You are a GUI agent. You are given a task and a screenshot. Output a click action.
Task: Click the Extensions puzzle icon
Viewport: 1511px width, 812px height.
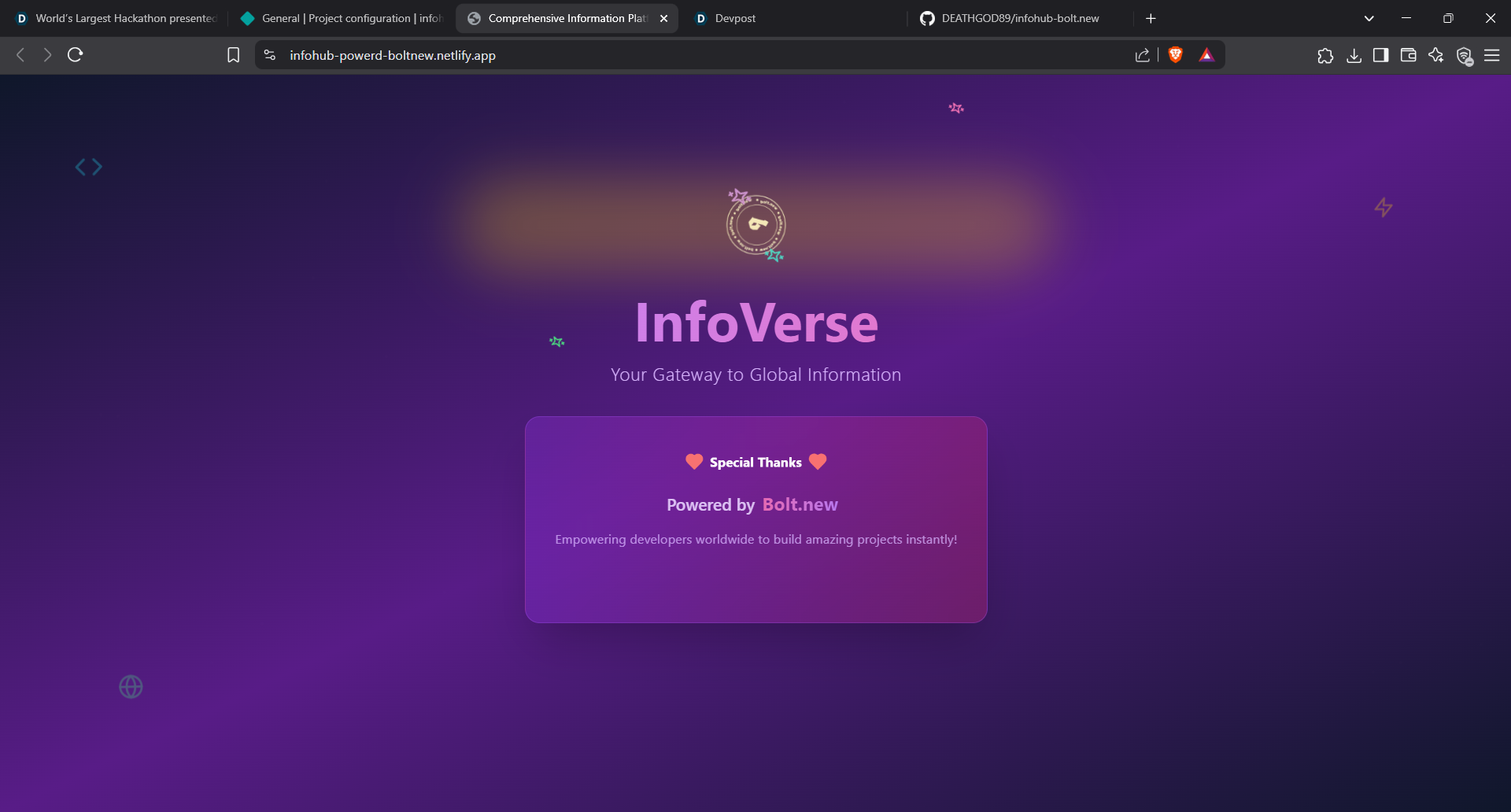coord(1325,55)
